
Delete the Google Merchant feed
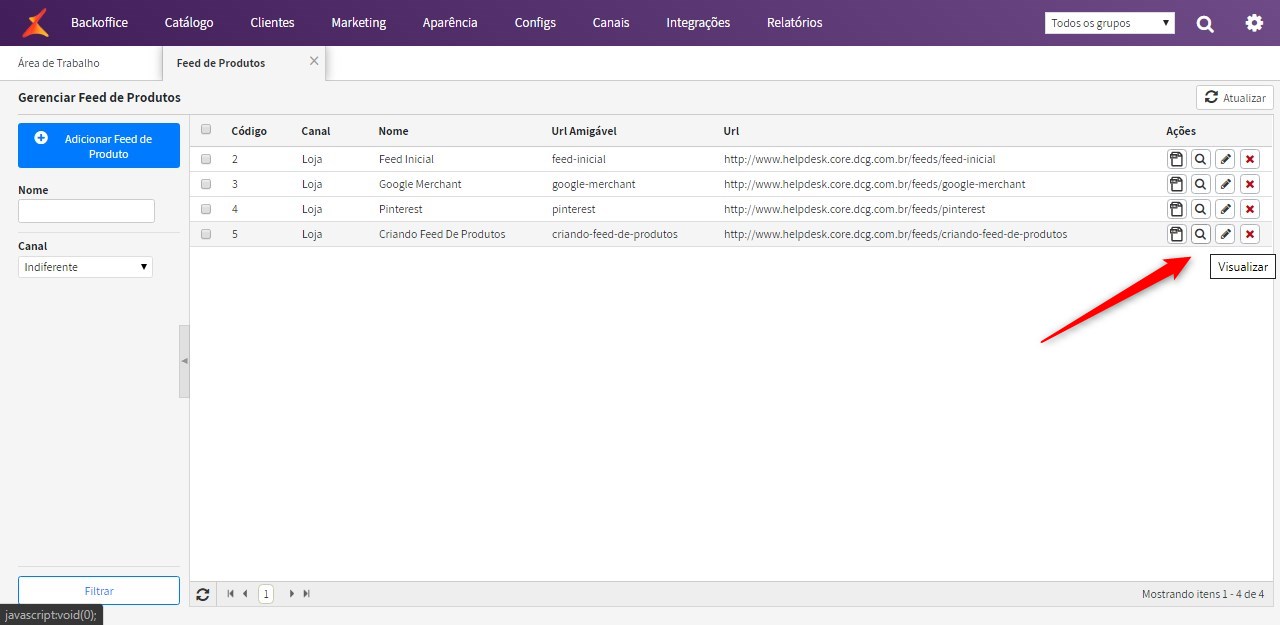(1250, 184)
